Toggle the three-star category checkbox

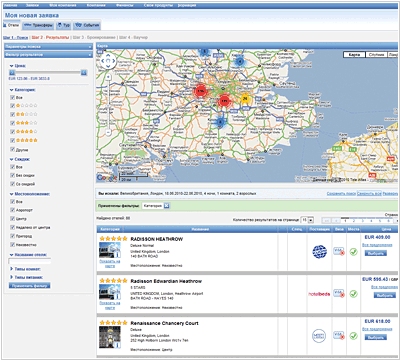[x=12, y=123]
